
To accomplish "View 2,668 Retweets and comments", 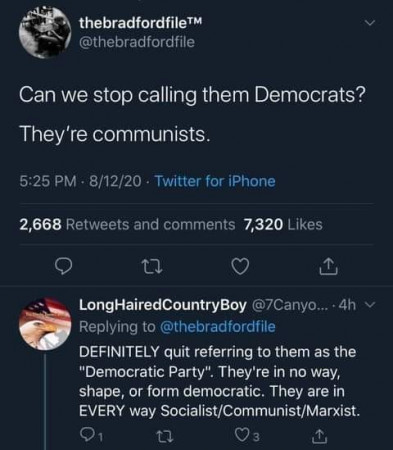I will [127, 224].
